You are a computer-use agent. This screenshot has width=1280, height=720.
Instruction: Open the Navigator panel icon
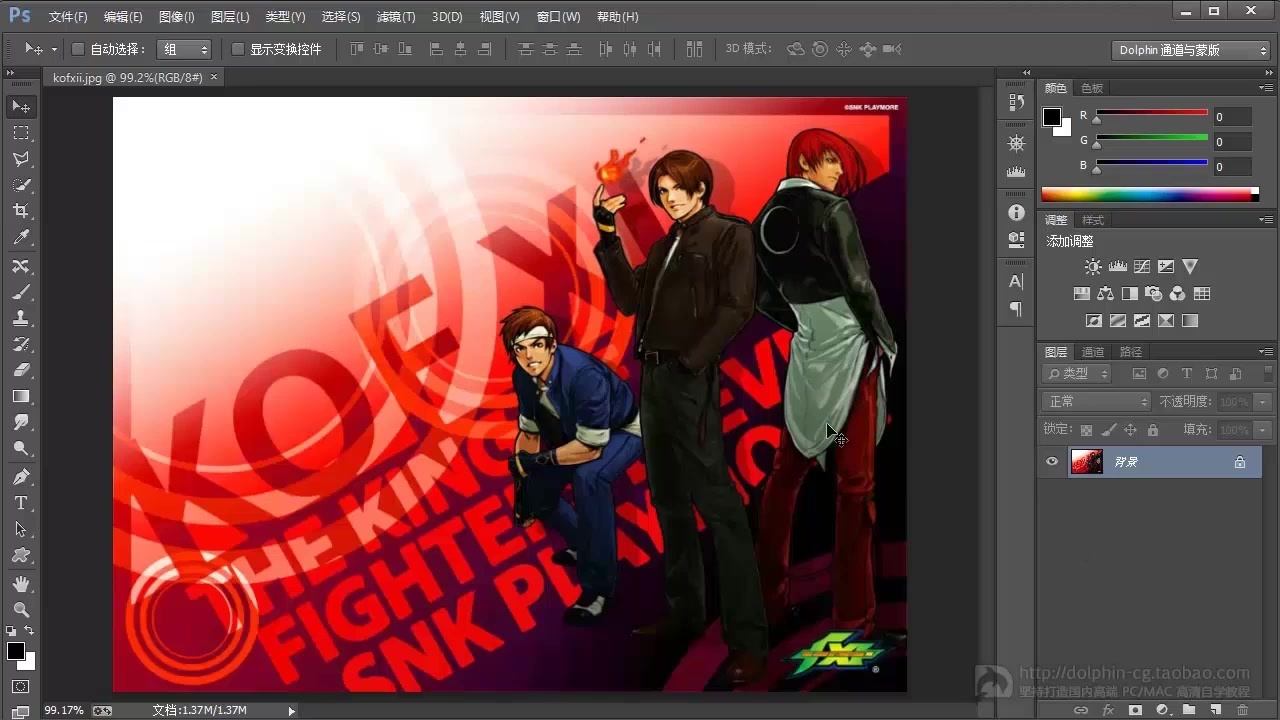1016,143
